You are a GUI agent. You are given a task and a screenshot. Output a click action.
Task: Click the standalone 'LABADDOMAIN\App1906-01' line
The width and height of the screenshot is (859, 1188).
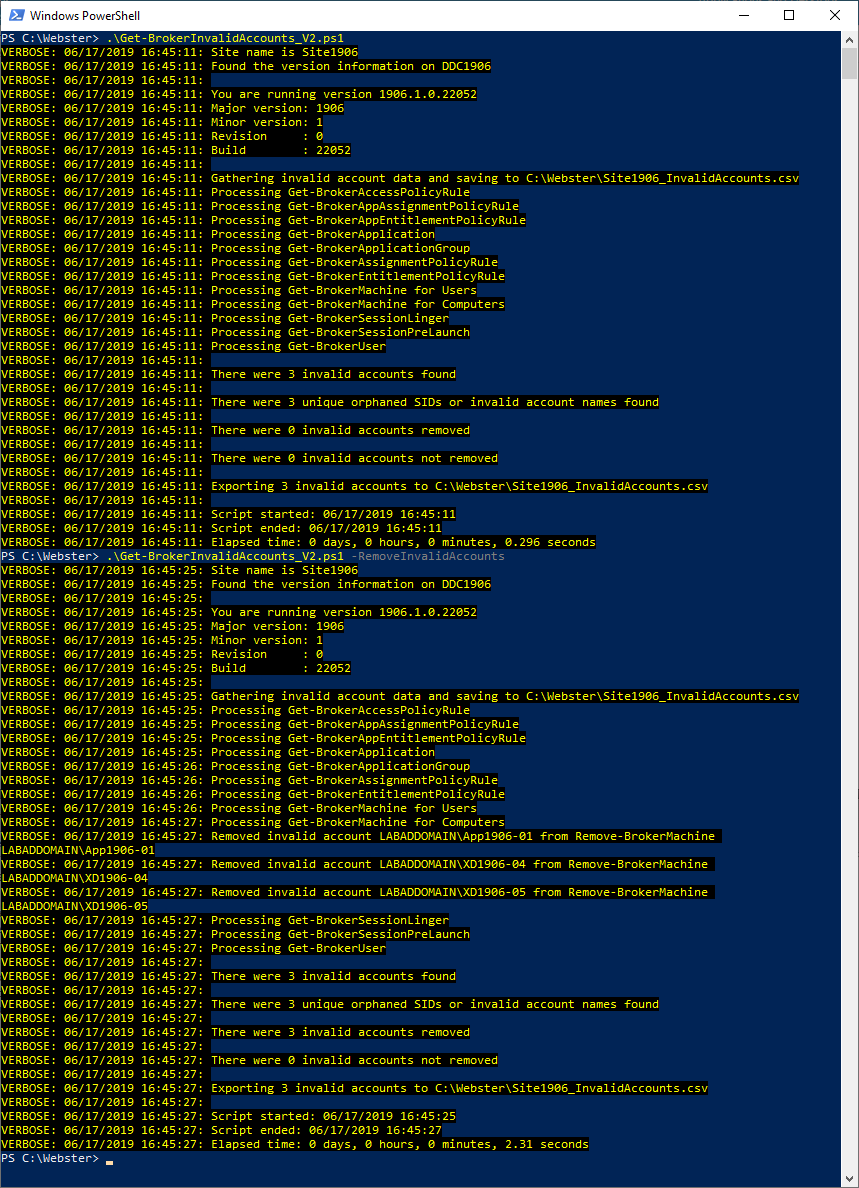click(x=78, y=850)
